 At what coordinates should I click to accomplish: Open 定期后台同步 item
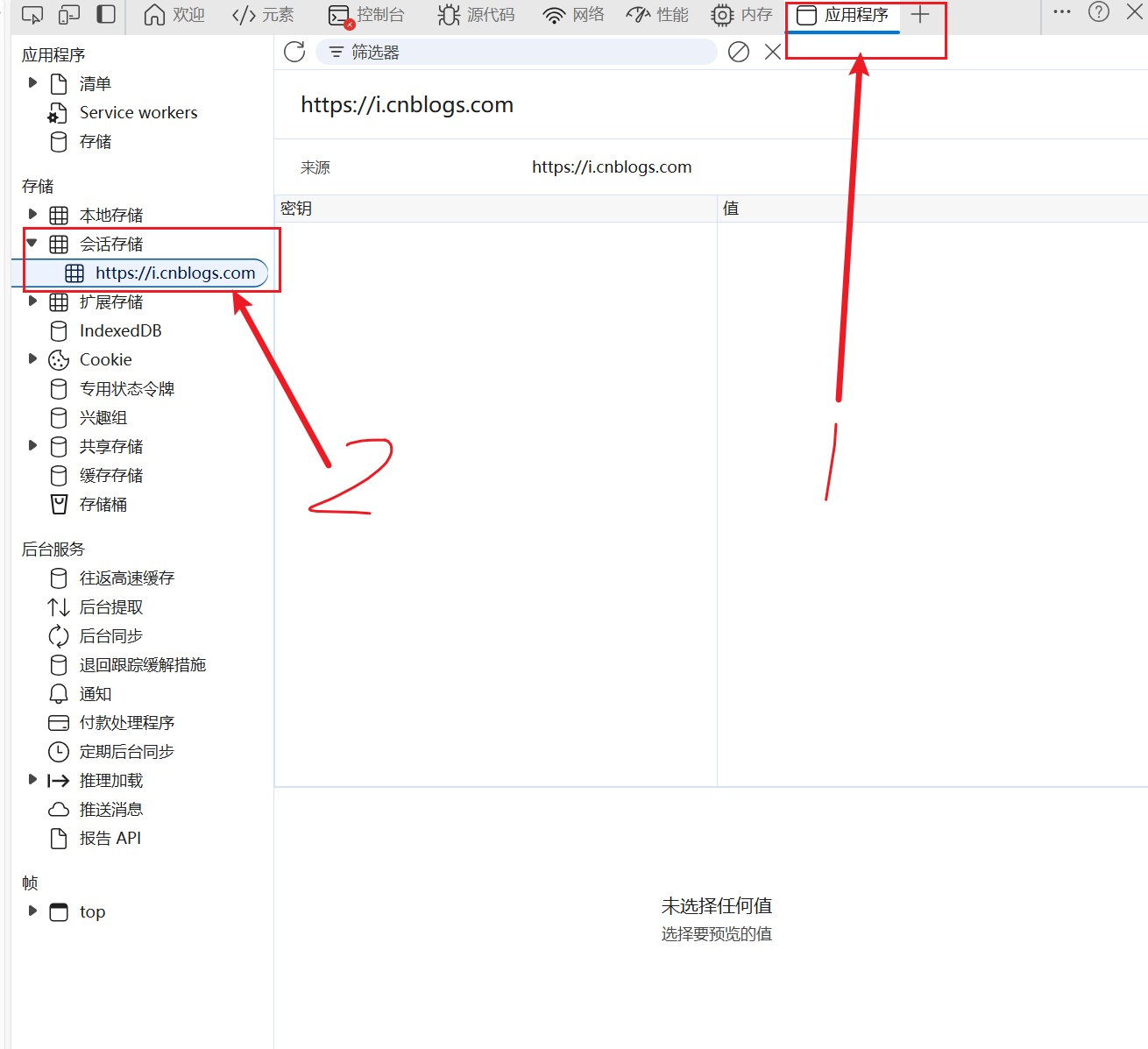pos(127,751)
